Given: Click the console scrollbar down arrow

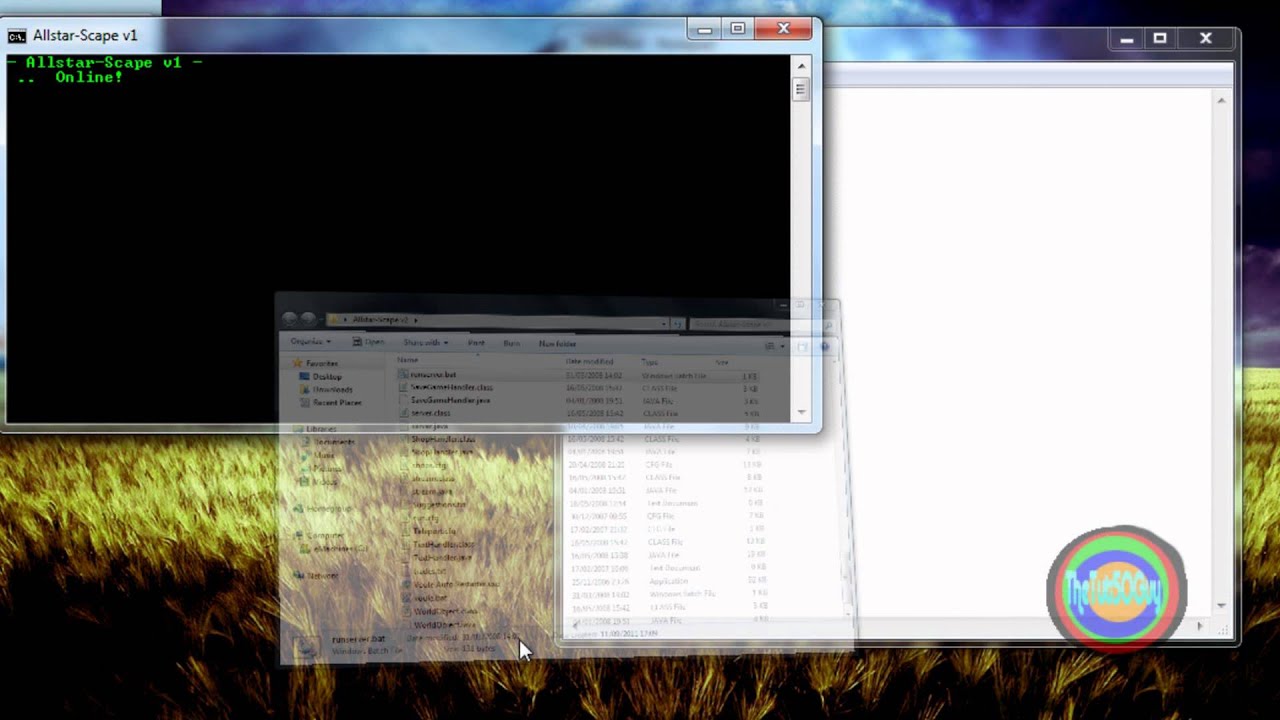Looking at the screenshot, I should [x=801, y=412].
